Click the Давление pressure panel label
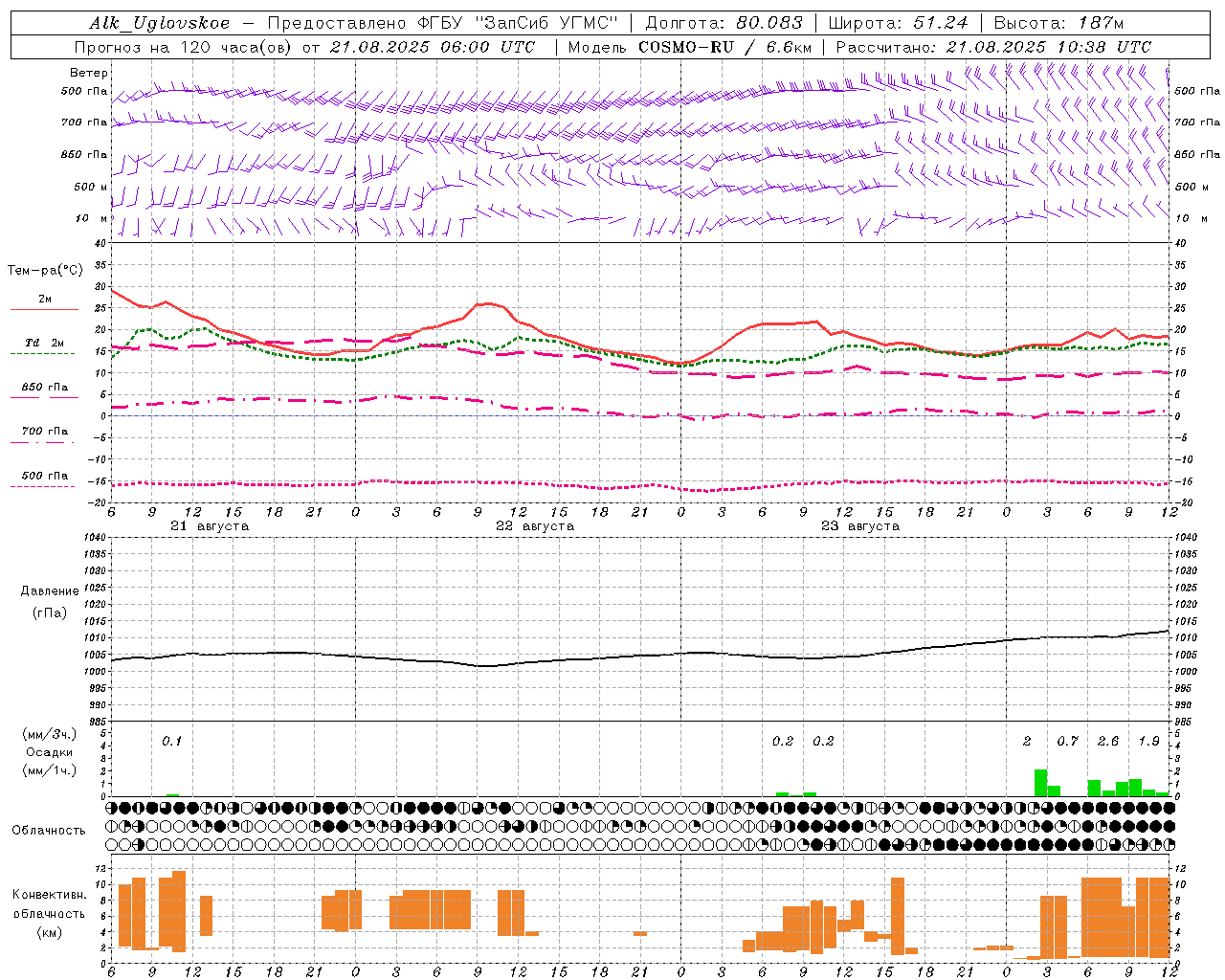 (50, 591)
